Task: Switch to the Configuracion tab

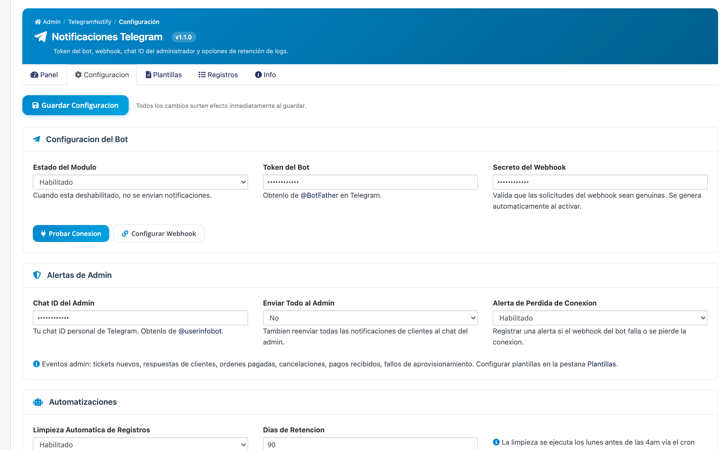Action: [102, 74]
